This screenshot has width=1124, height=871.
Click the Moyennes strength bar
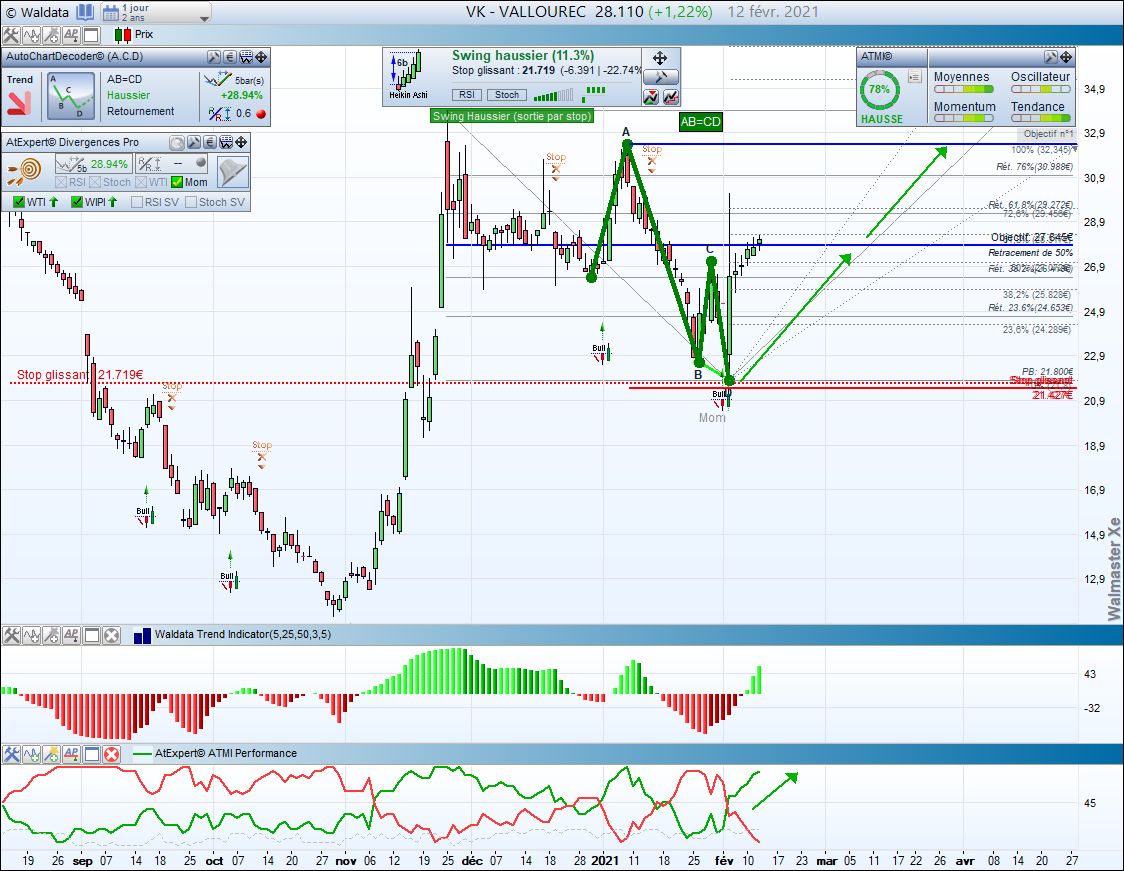(963, 90)
